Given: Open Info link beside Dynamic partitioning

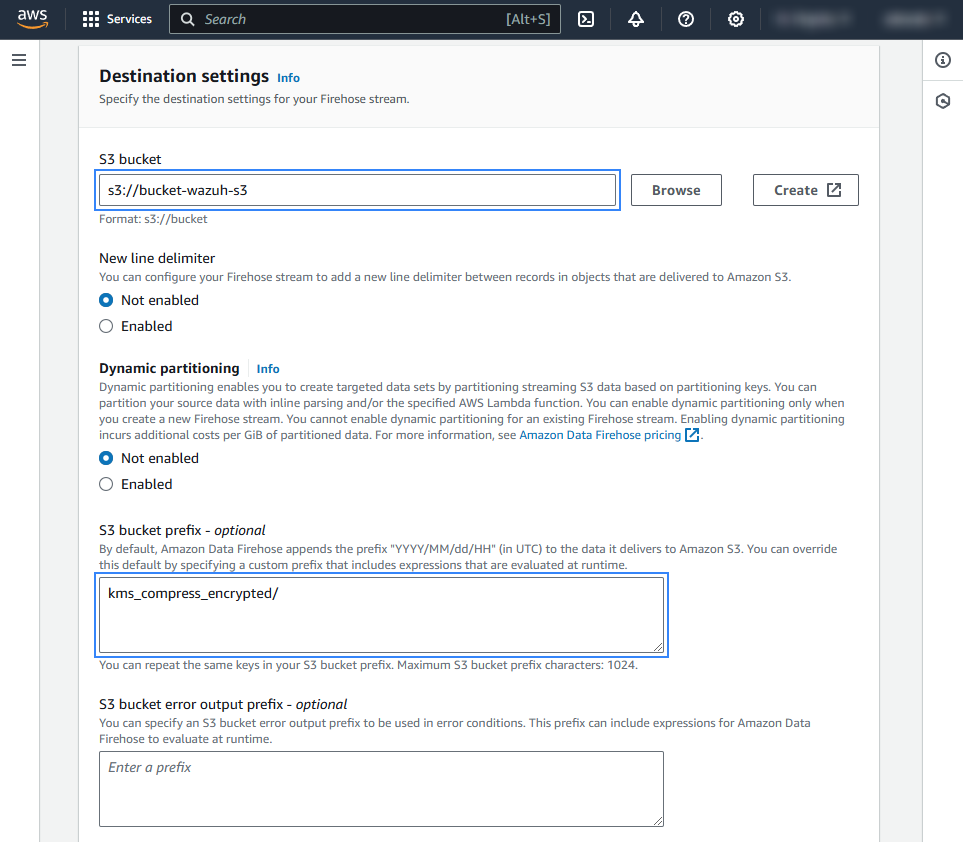Looking at the screenshot, I should pos(268,368).
